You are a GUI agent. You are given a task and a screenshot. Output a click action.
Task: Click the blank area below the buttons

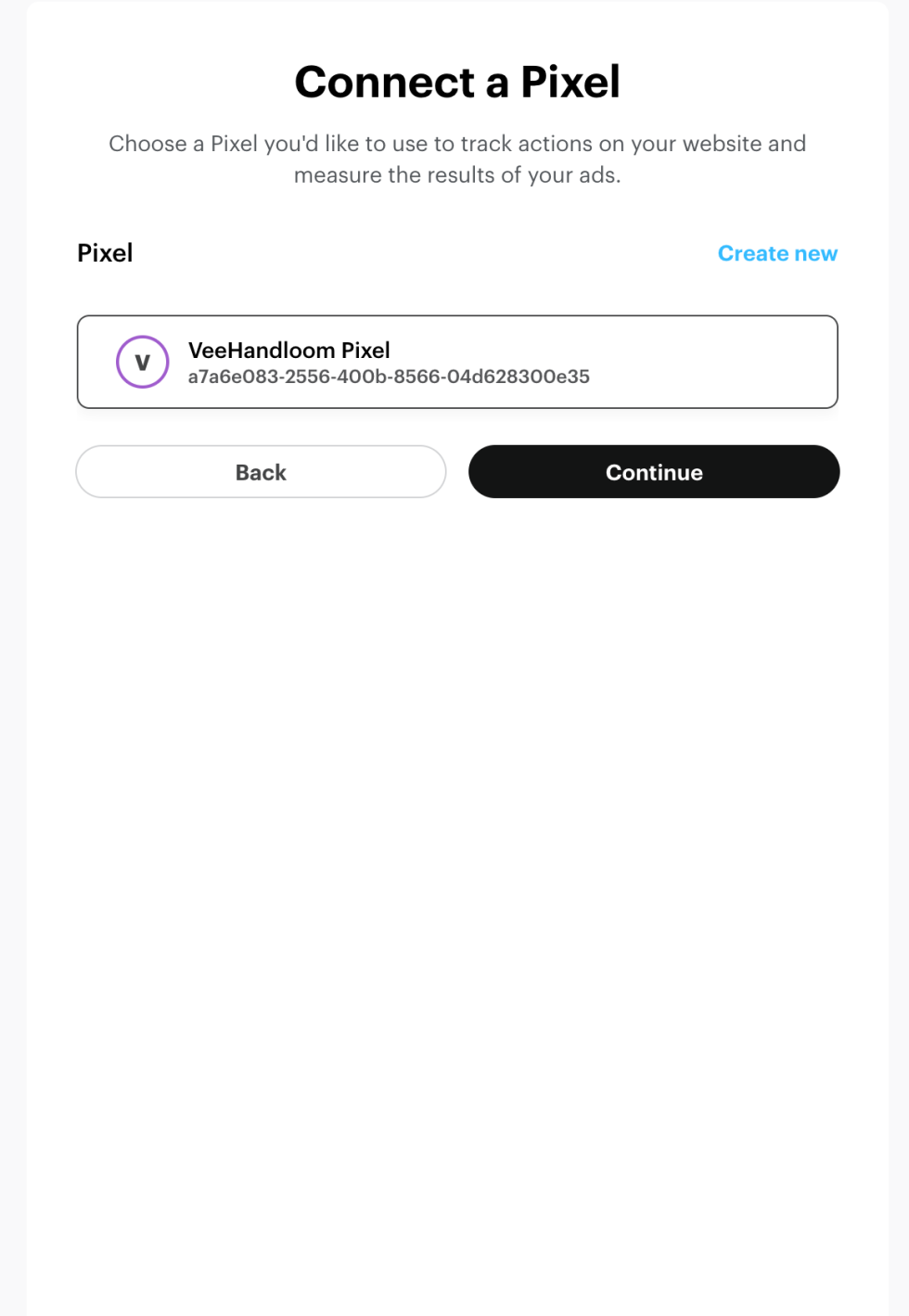pos(456,835)
